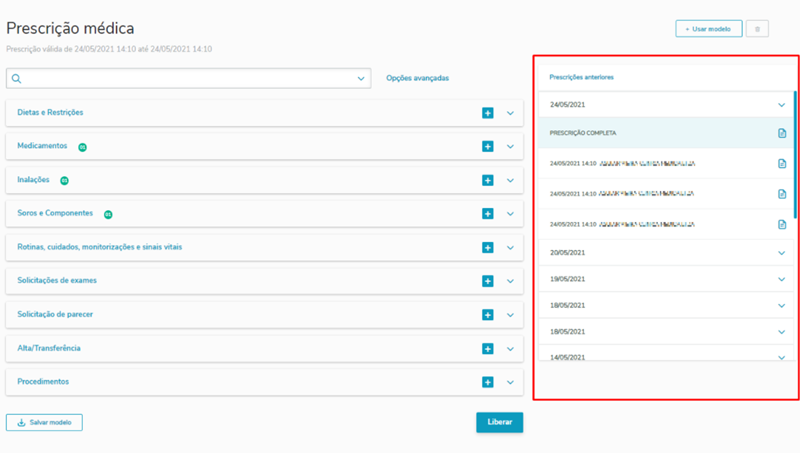The image size is (800, 453).
Task: Click the previous prescriptions scrollbar
Action: tap(795, 155)
